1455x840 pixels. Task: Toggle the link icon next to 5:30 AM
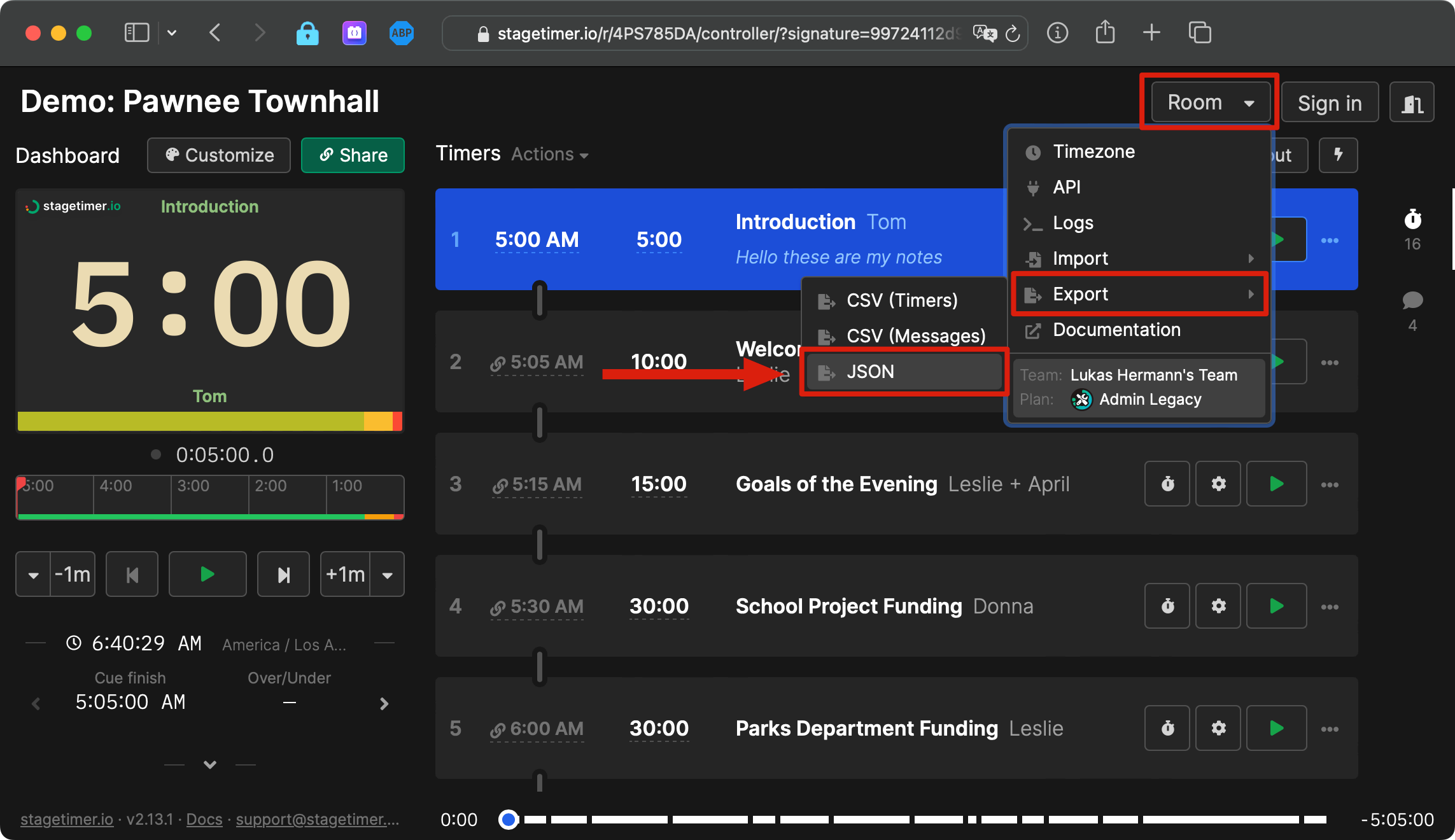coord(497,606)
